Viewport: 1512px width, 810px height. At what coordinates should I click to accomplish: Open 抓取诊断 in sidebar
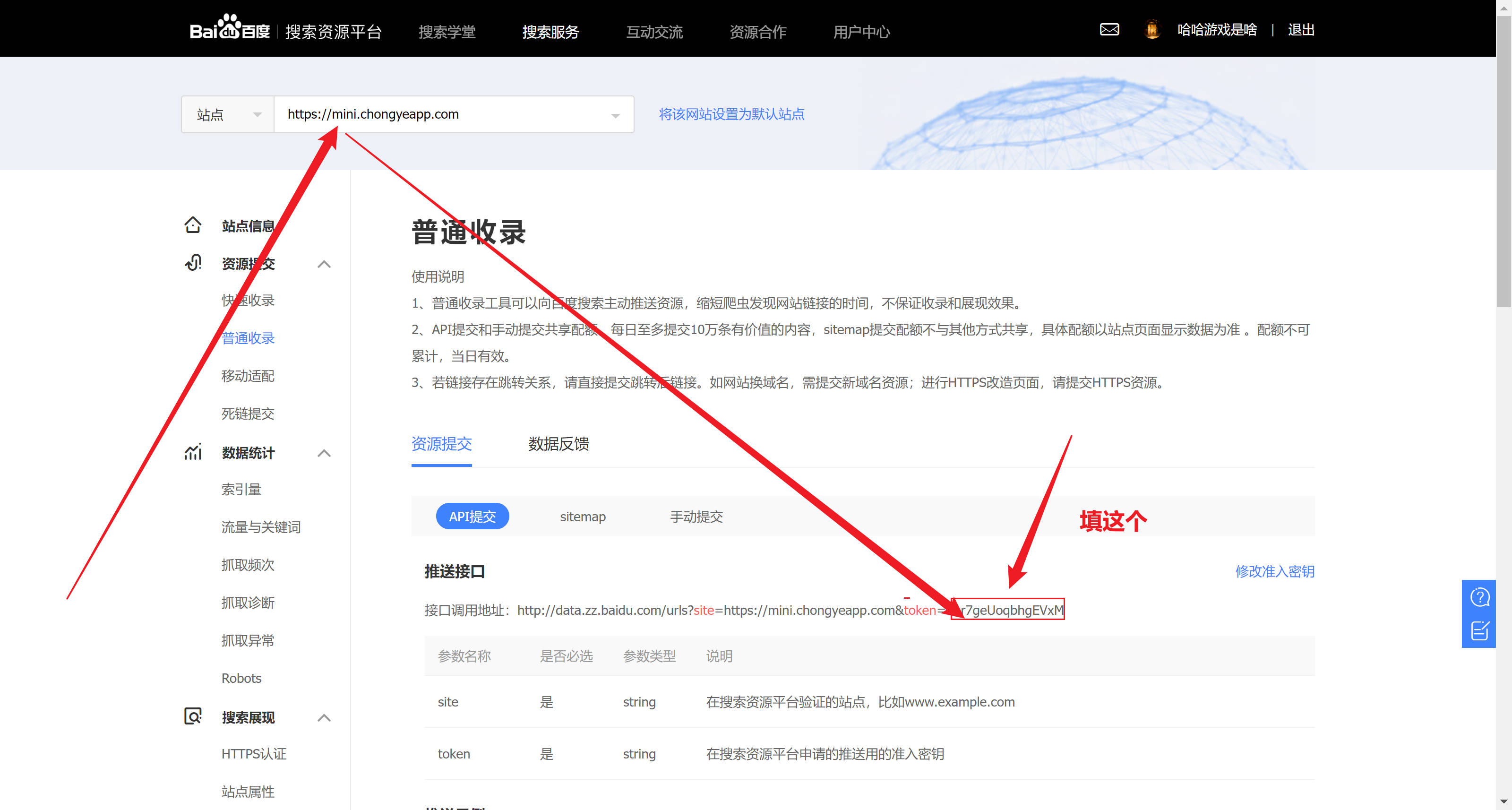[248, 603]
